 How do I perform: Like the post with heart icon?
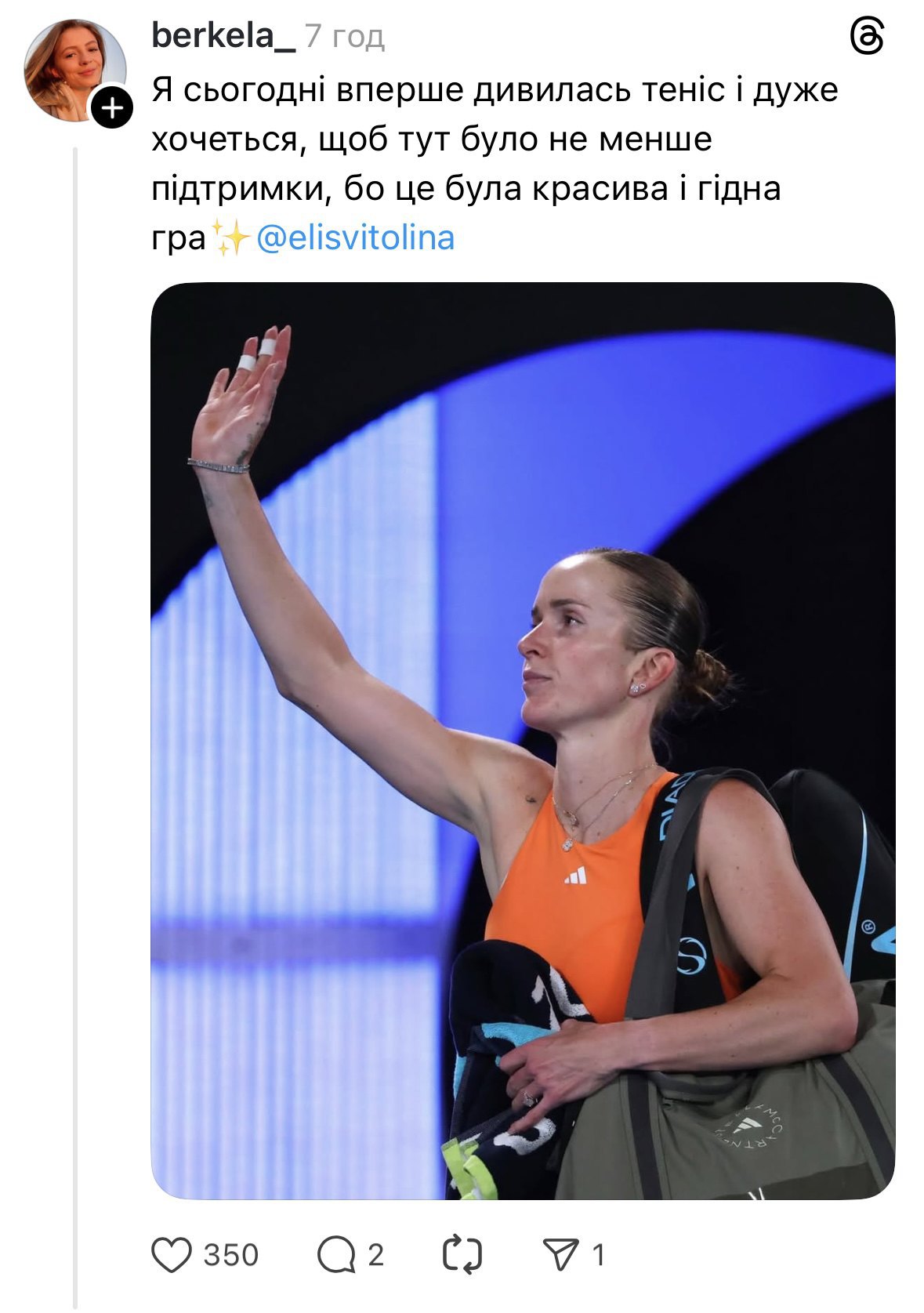coord(171,1254)
